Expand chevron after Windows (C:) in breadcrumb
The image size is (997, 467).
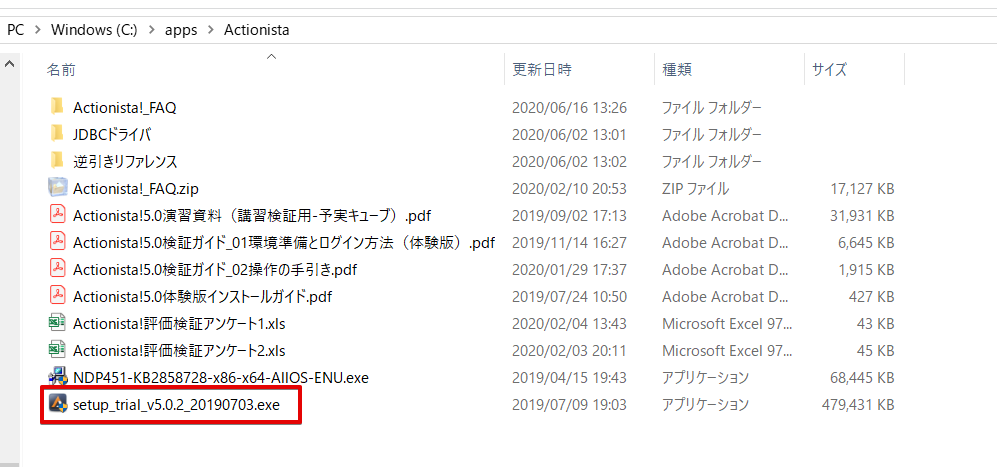[x=151, y=30]
